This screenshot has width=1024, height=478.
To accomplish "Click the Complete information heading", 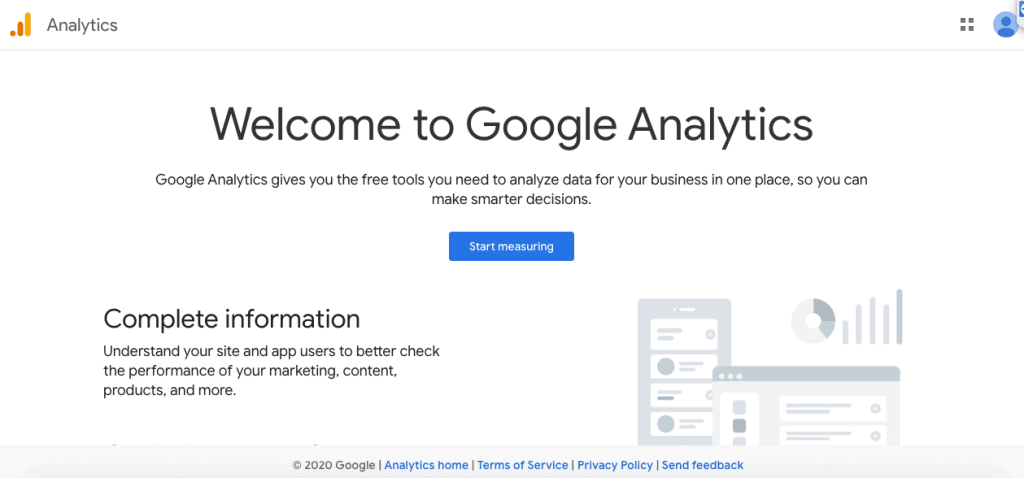I will coord(231,319).
